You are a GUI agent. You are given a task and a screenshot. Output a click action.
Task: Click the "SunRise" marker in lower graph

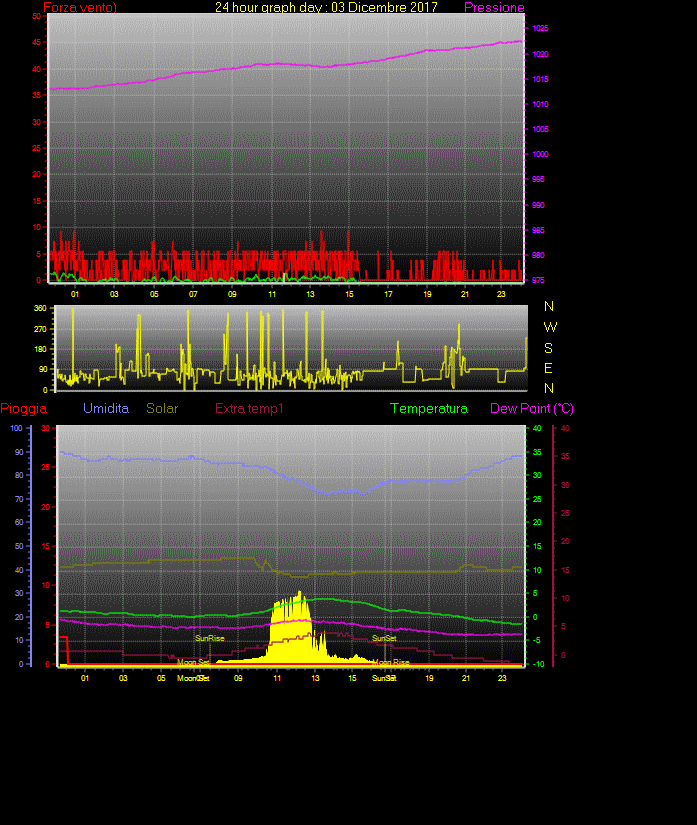pyautogui.click(x=209, y=638)
